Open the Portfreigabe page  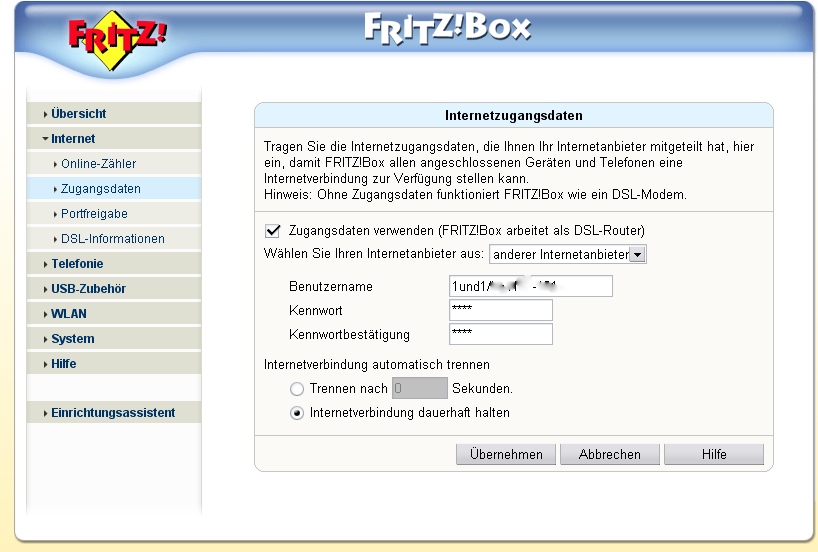(x=114, y=214)
